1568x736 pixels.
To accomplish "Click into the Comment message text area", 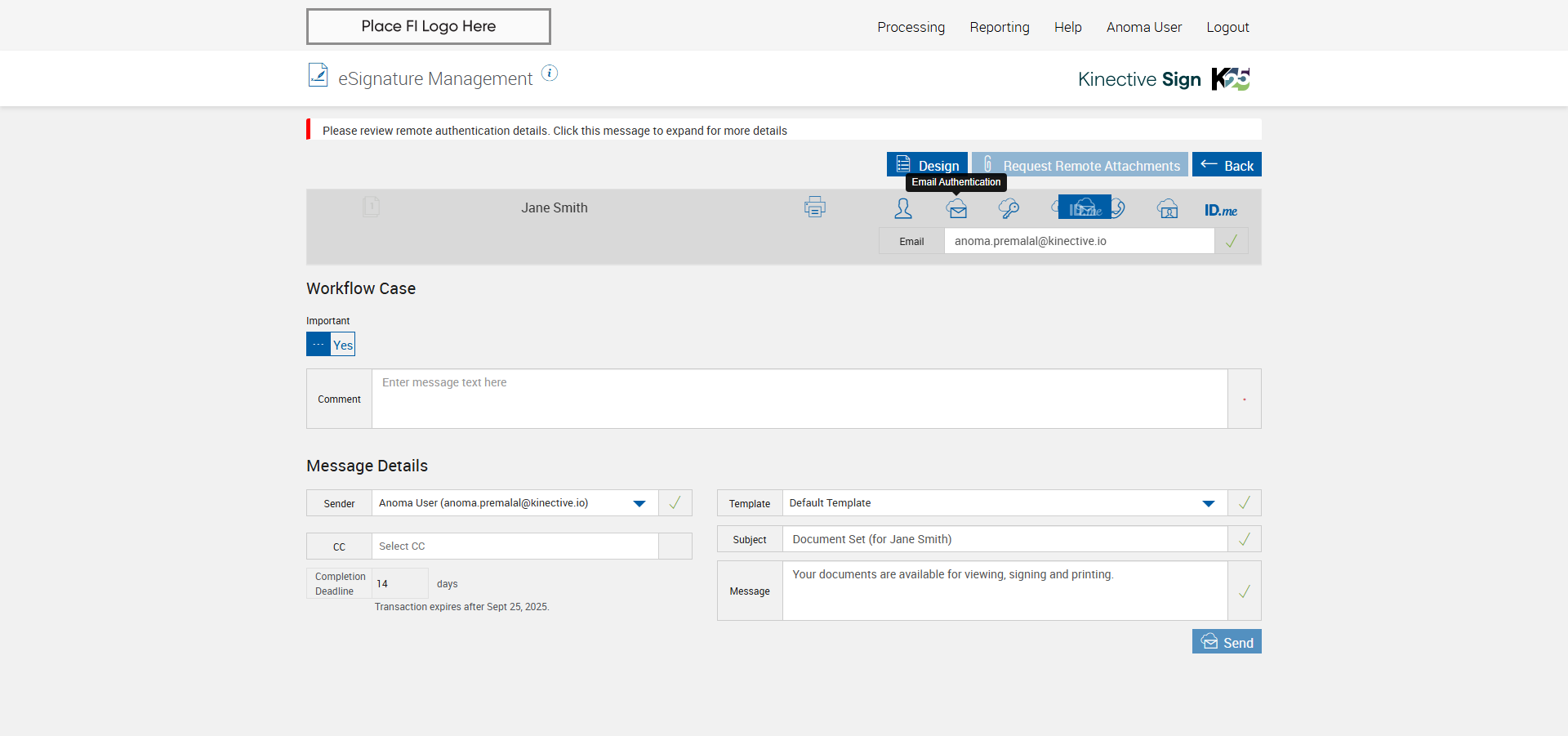I will [799, 399].
